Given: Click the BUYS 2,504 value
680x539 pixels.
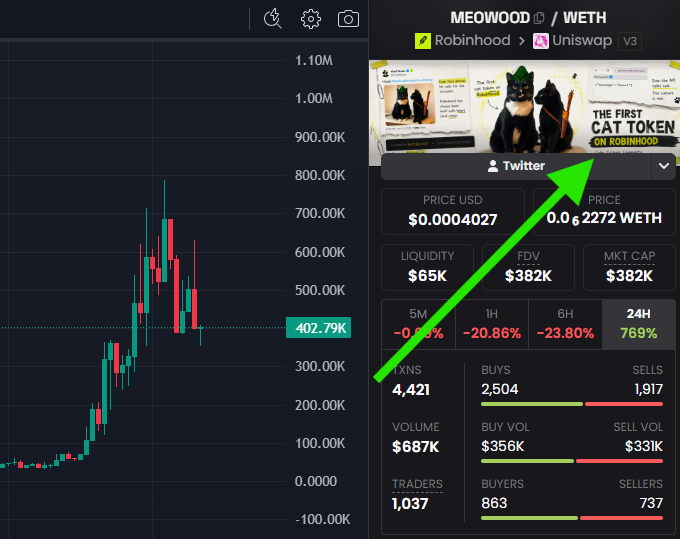Looking at the screenshot, I should click(x=500, y=389).
